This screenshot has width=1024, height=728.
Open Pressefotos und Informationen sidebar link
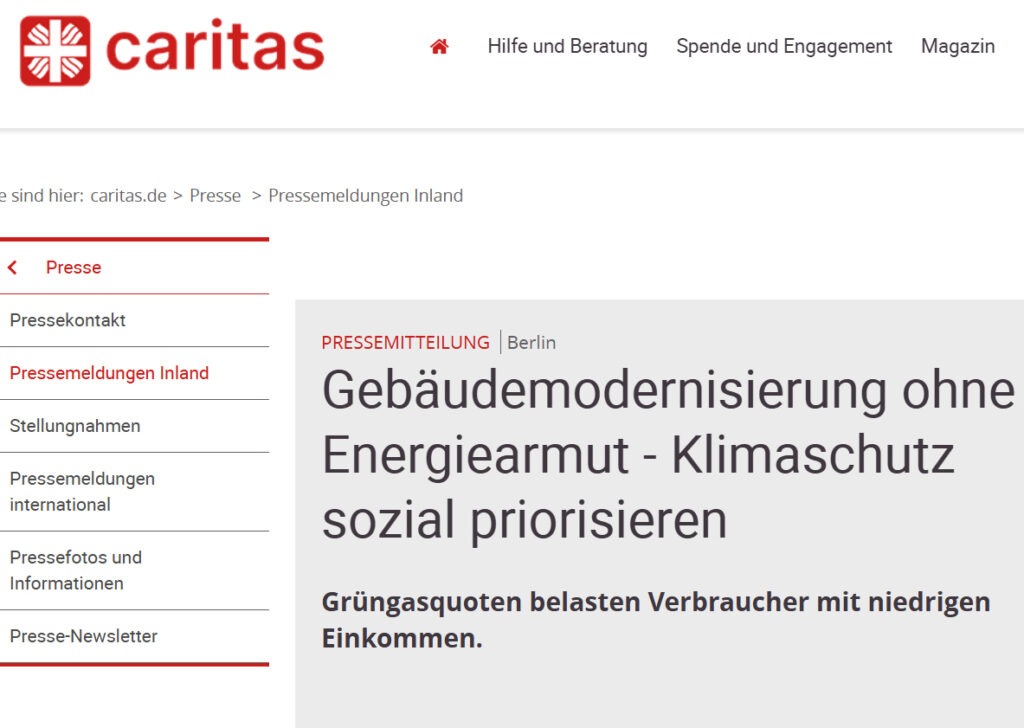(76, 570)
